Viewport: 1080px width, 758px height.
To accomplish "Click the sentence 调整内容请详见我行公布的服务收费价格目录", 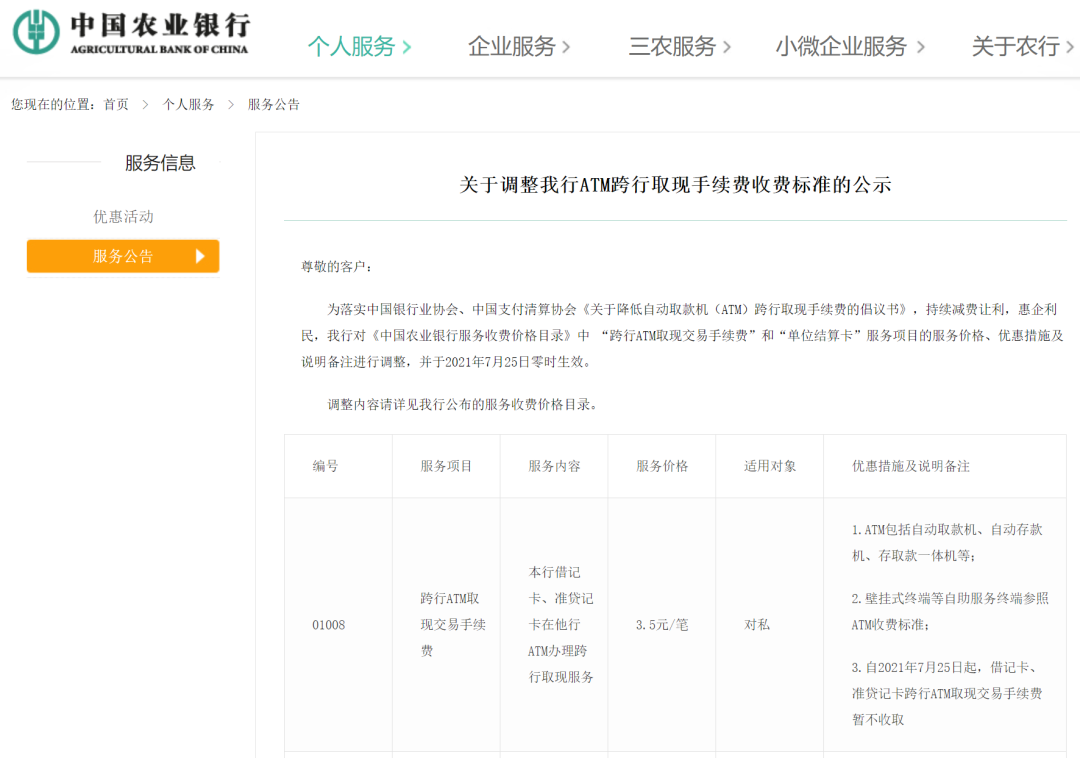I will coord(464,405).
